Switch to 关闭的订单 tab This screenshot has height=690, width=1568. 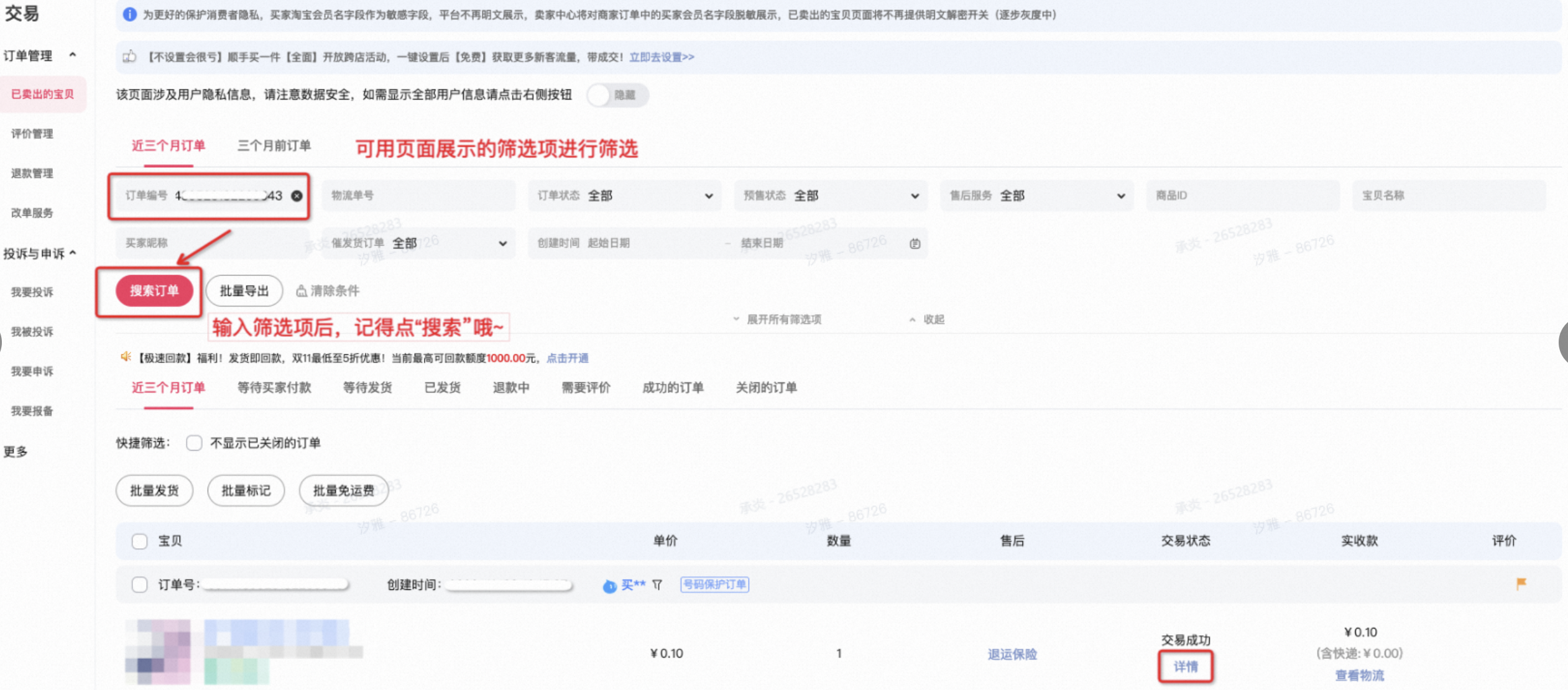766,387
